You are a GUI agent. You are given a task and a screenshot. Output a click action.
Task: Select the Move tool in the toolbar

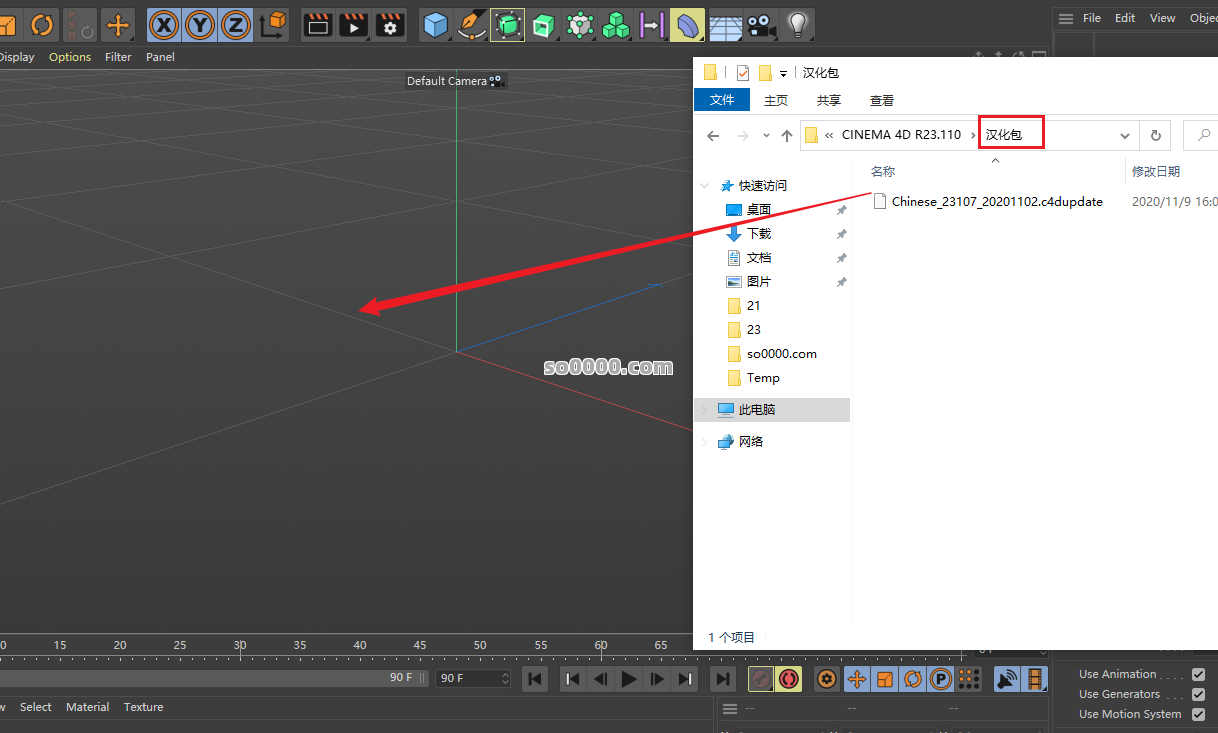pyautogui.click(x=118, y=24)
